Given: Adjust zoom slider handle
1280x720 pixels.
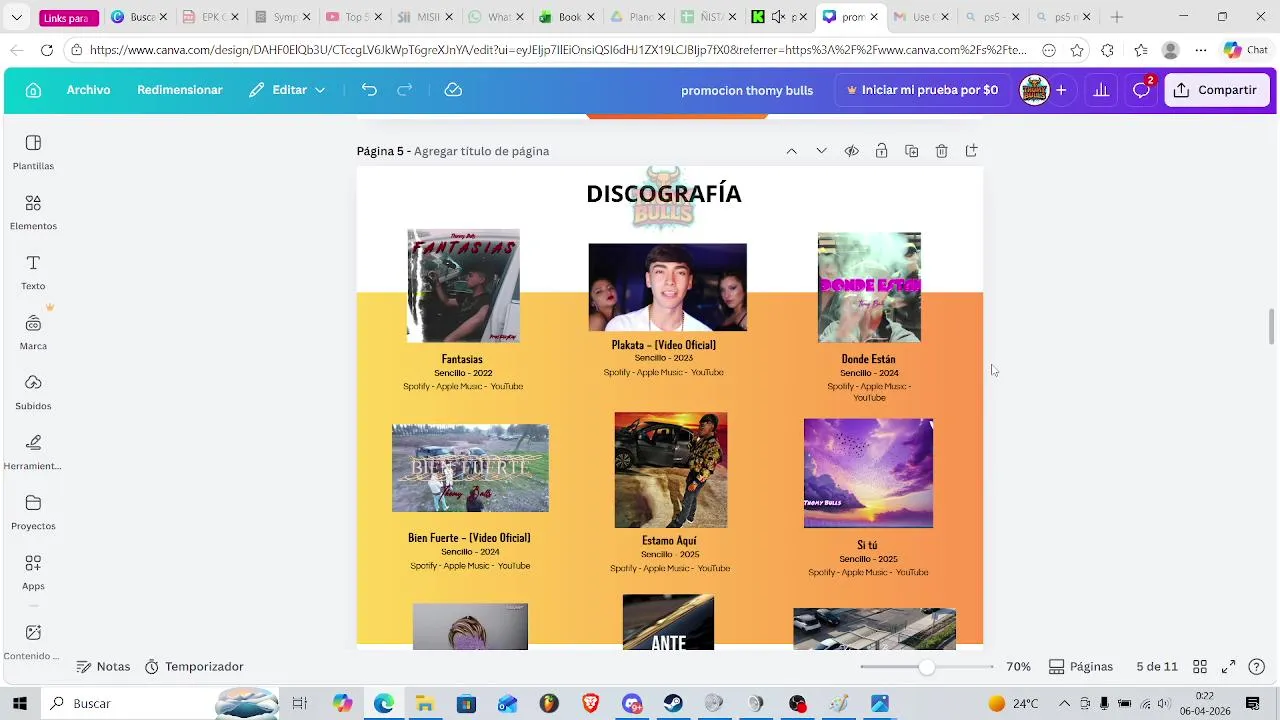Looking at the screenshot, I should [927, 667].
